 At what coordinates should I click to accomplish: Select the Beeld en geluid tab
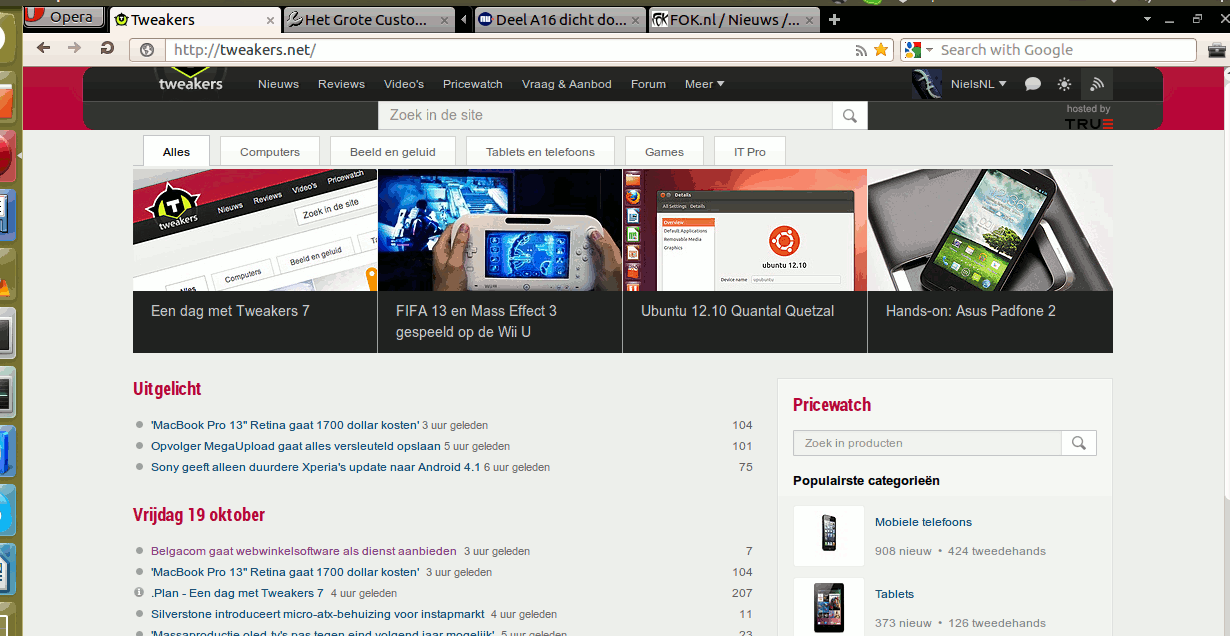point(393,152)
